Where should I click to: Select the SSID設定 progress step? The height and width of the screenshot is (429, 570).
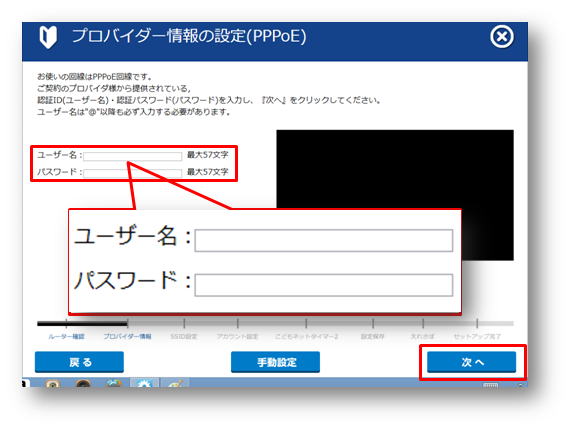point(184,336)
